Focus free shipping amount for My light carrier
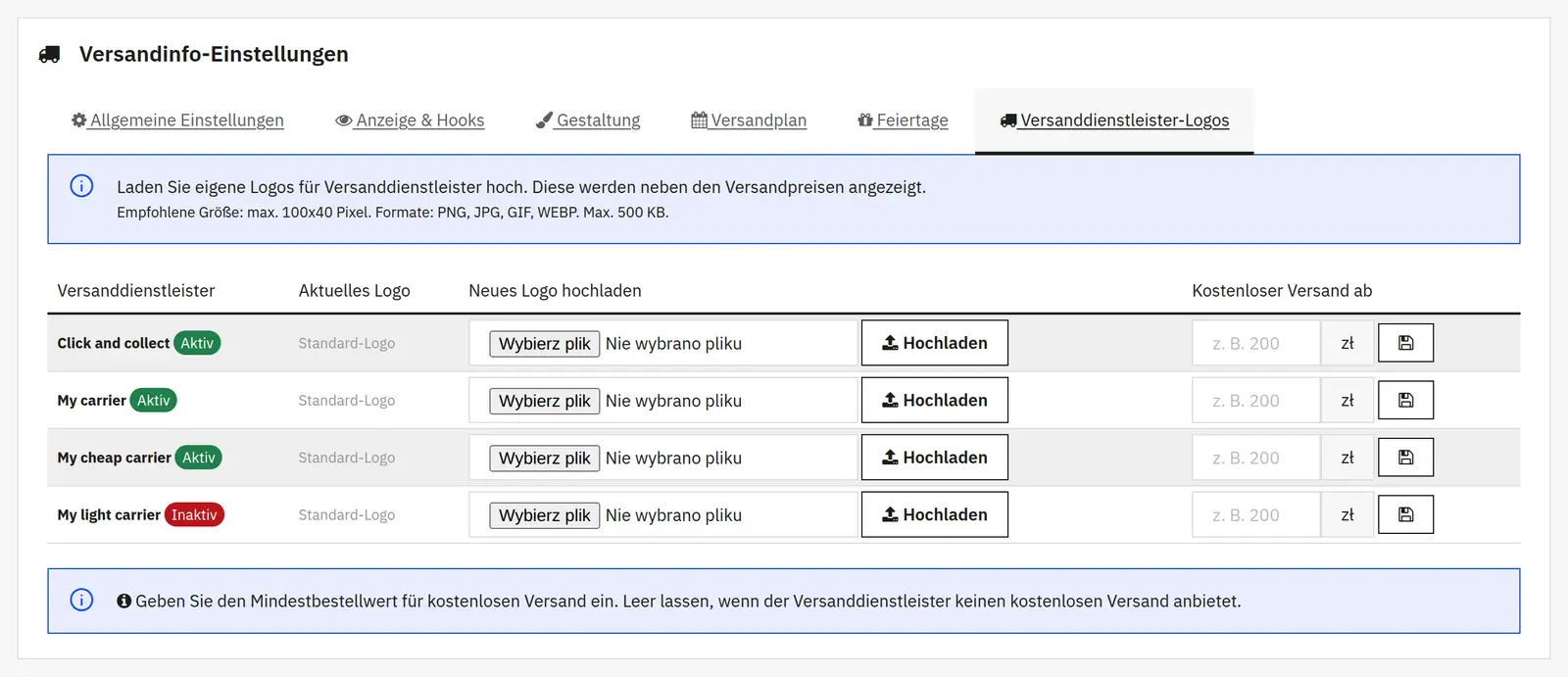Screen dimensions: 1568x677 [1256, 514]
